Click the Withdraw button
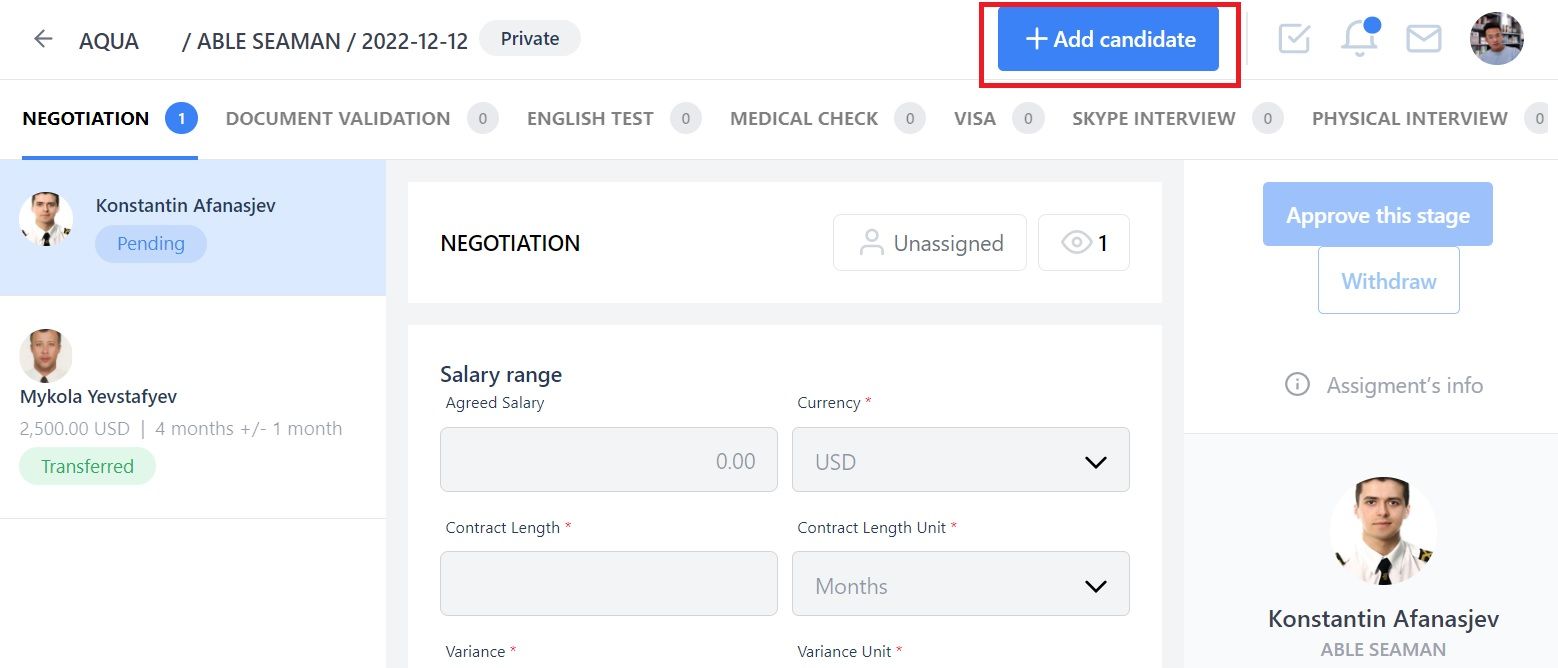The width and height of the screenshot is (1558, 668). click(x=1389, y=281)
